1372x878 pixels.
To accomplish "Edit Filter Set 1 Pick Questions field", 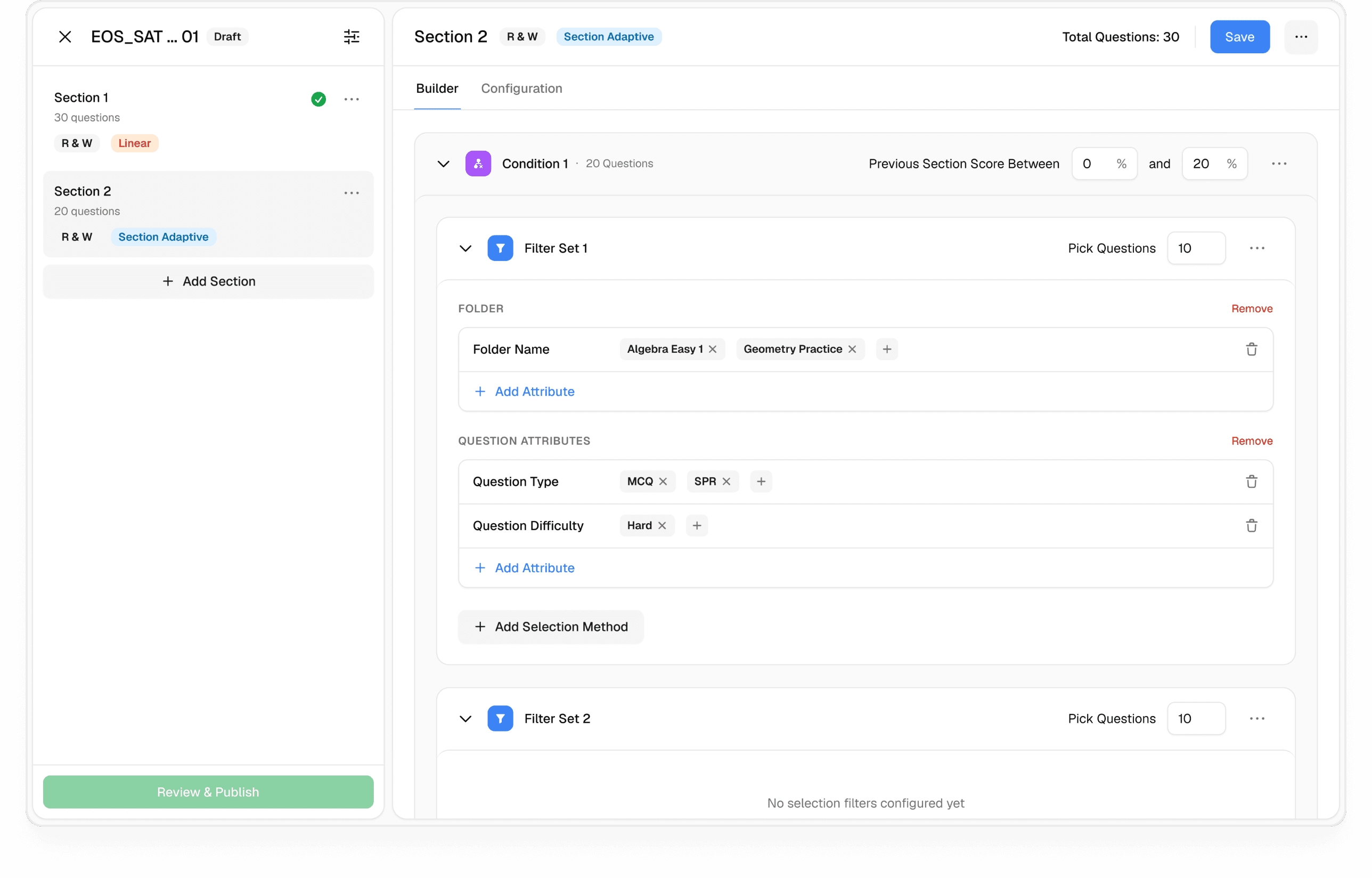I will coord(1195,248).
